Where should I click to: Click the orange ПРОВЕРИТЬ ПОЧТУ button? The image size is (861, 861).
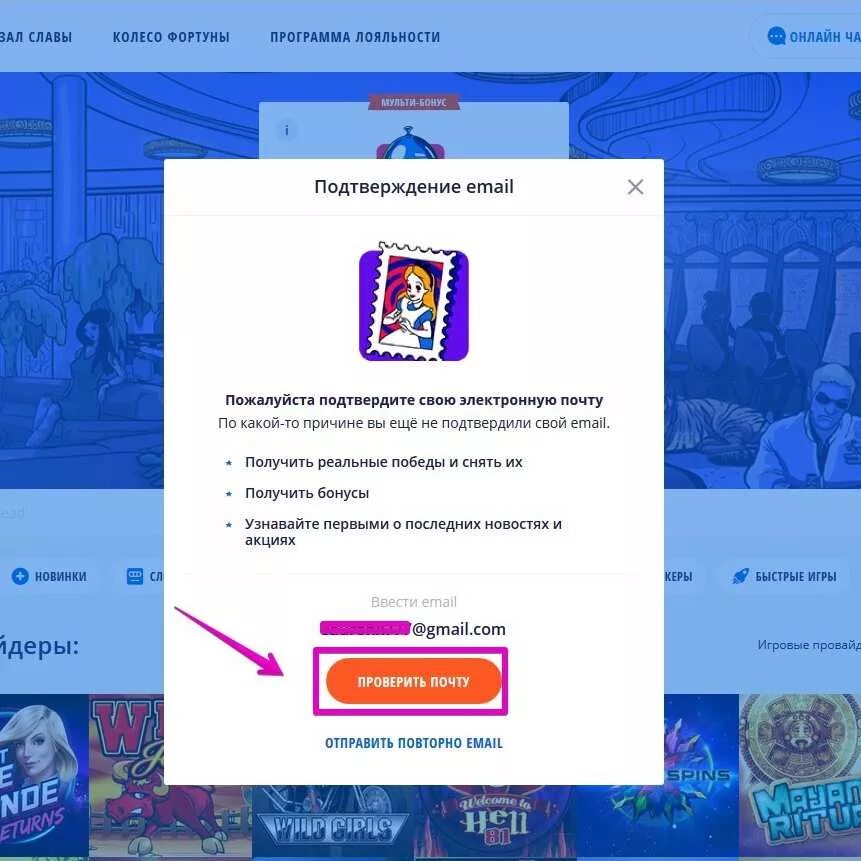tap(413, 681)
